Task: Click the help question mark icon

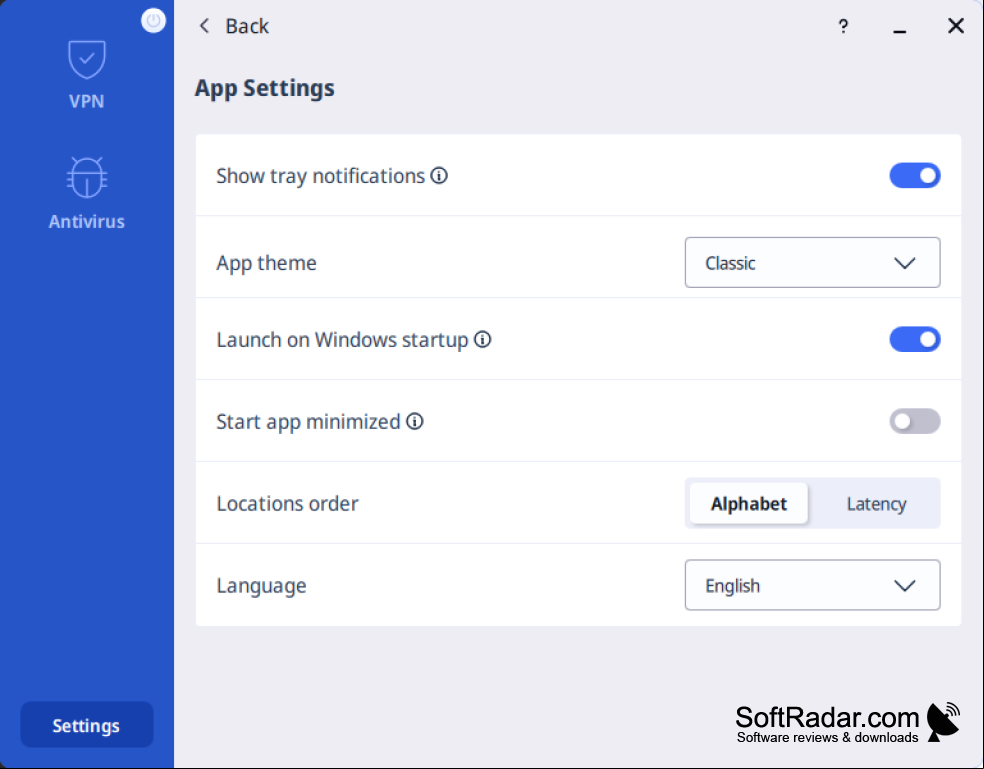Action: click(x=843, y=26)
